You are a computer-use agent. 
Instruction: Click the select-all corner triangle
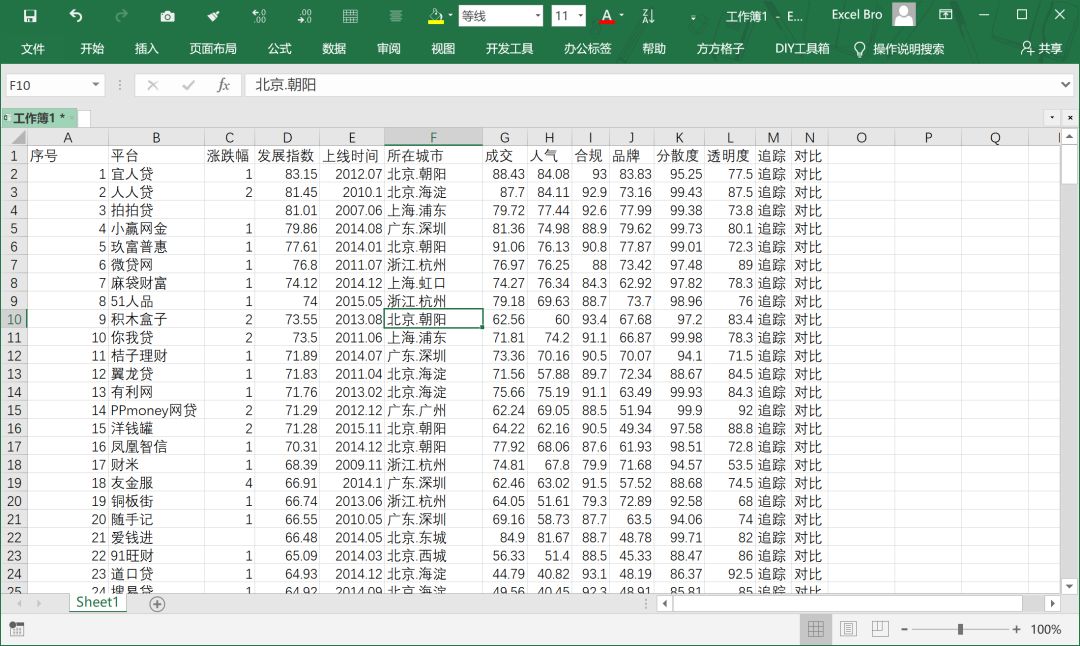(14, 138)
